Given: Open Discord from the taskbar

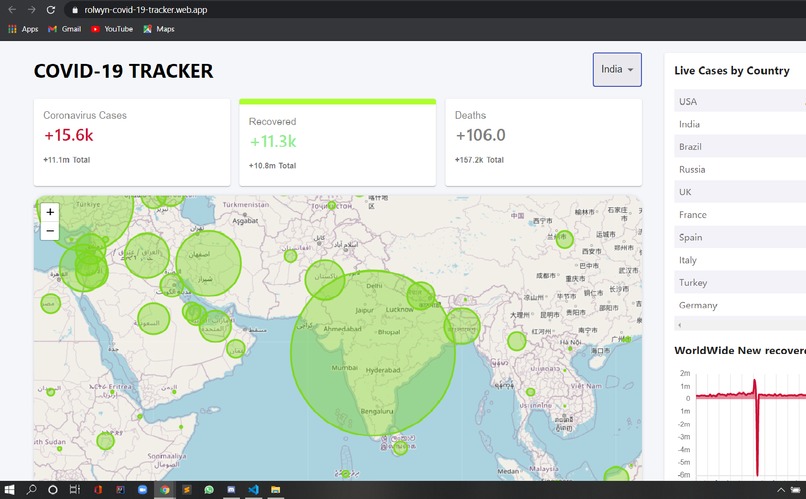Looking at the screenshot, I should tap(231, 490).
